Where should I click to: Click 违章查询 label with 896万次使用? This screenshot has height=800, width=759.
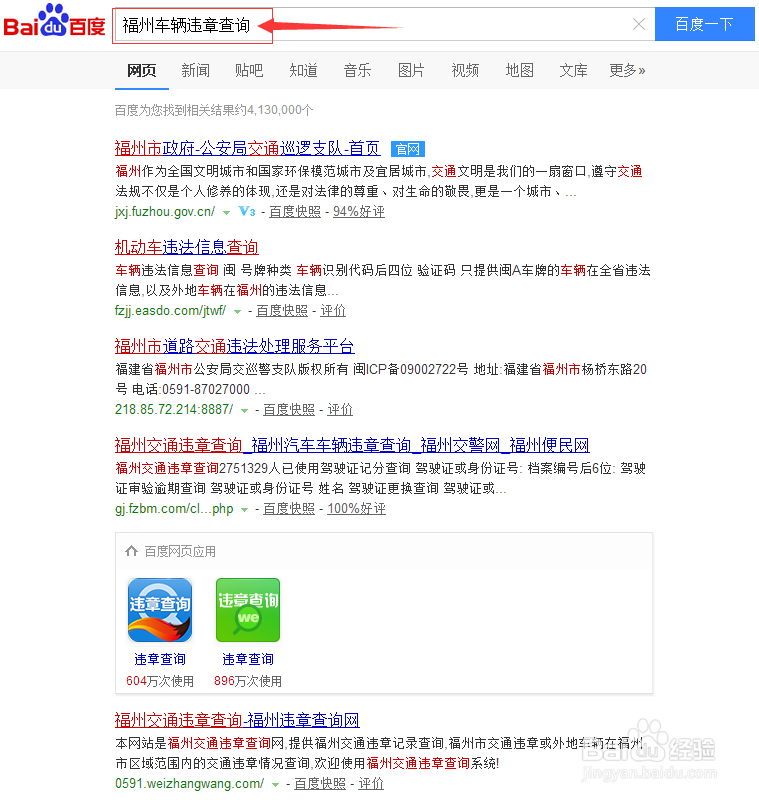point(248,659)
